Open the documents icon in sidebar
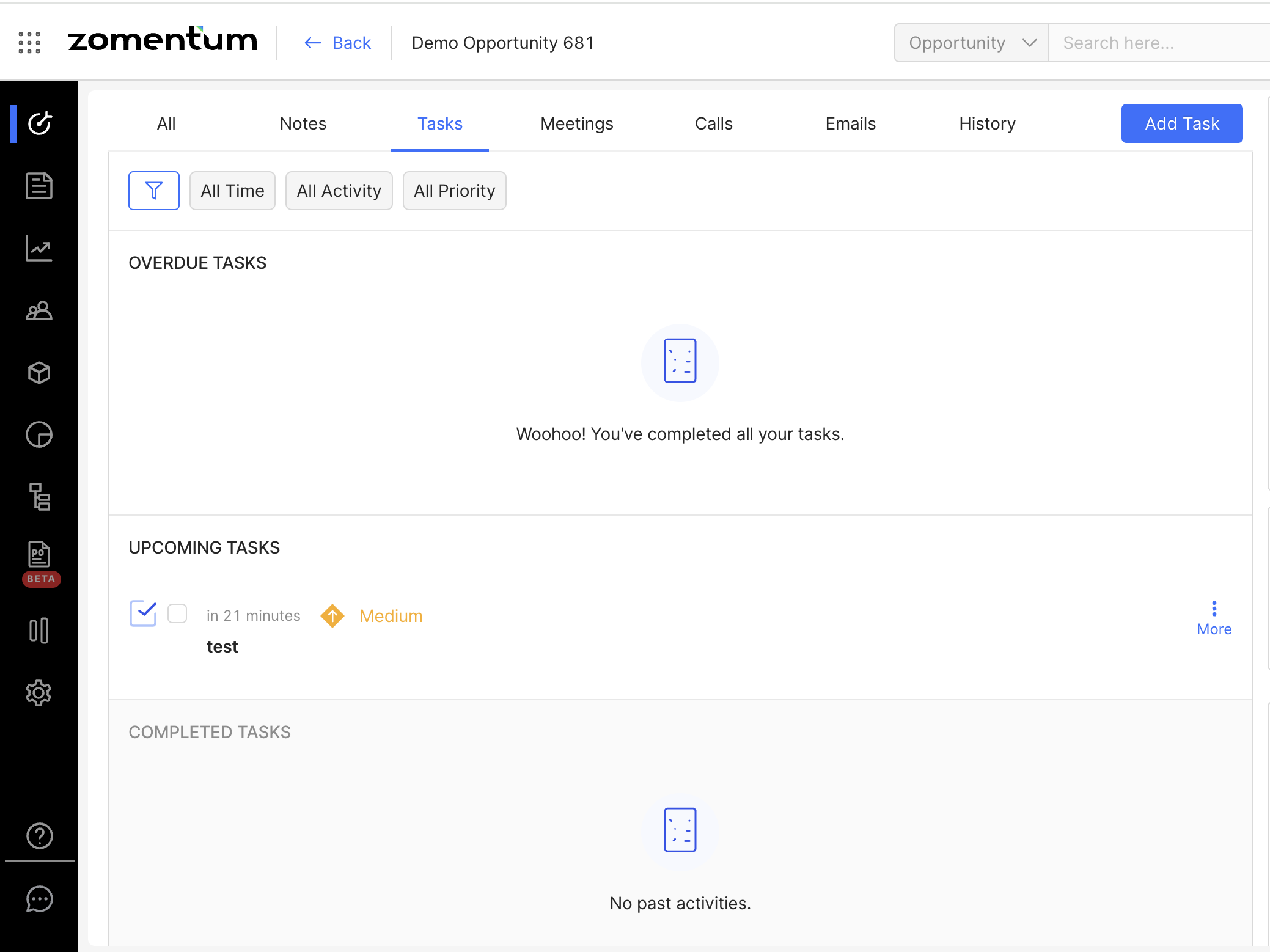The width and height of the screenshot is (1270, 952). 39,186
